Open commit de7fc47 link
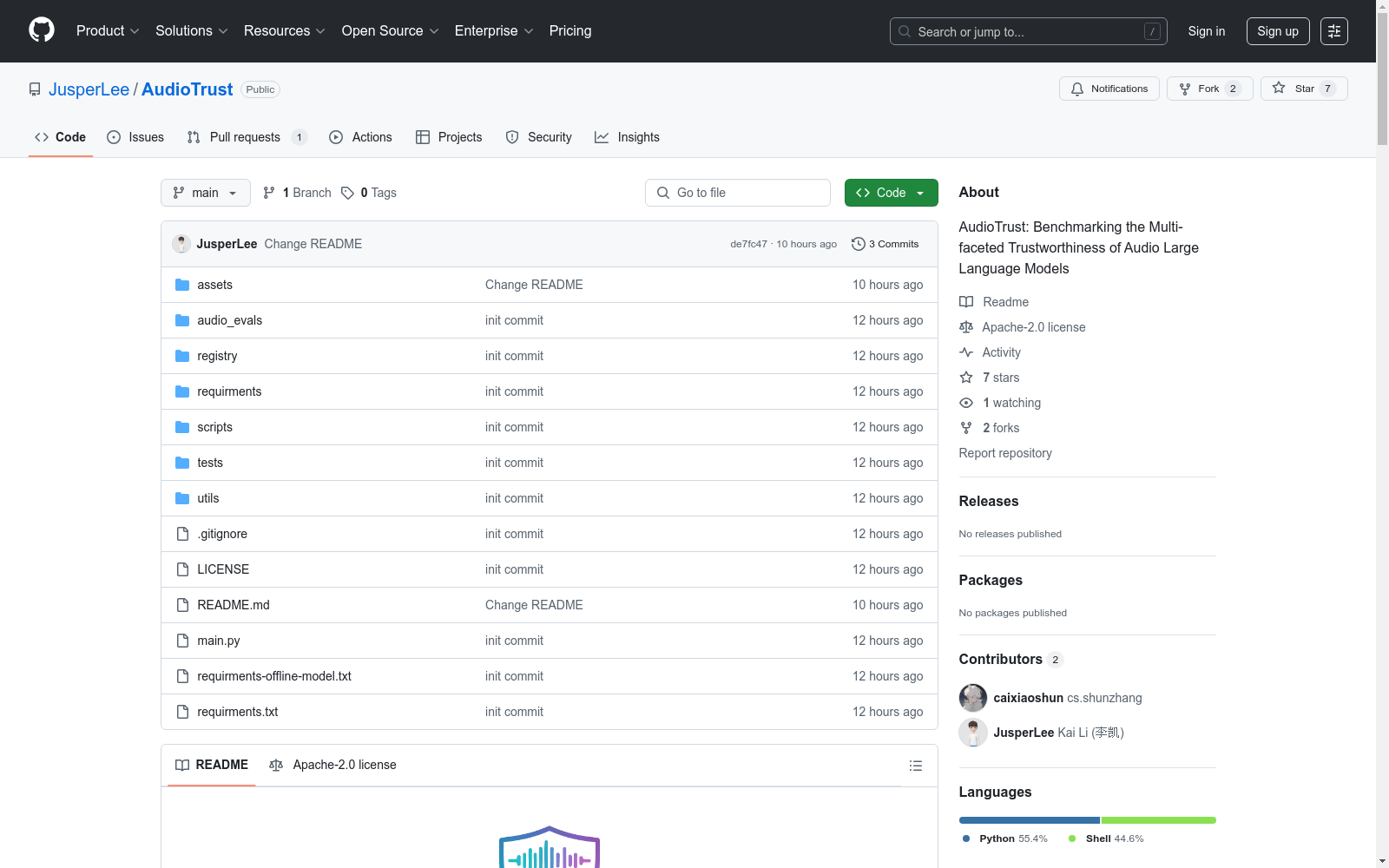Viewport: 1389px width, 868px height. pyautogui.click(x=748, y=244)
